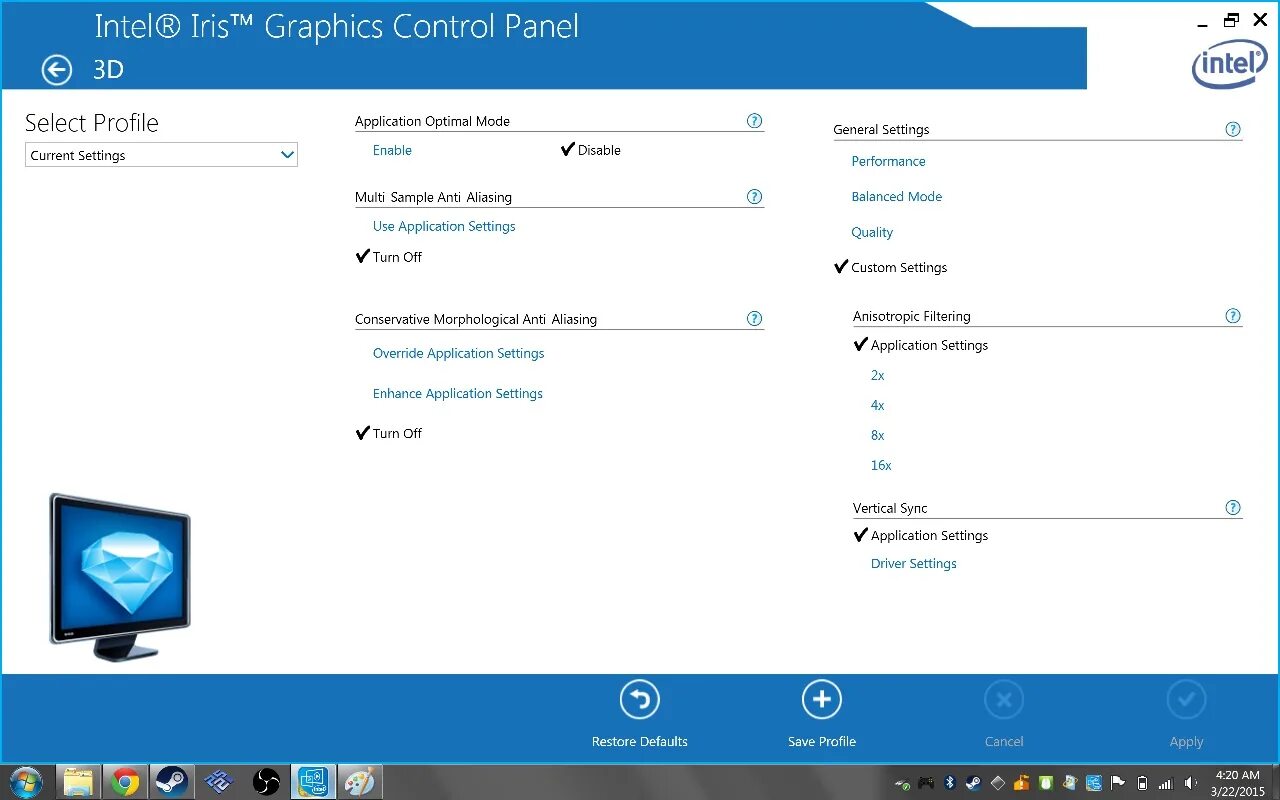
Task: Click the battery tray icon
Action: [1142, 783]
